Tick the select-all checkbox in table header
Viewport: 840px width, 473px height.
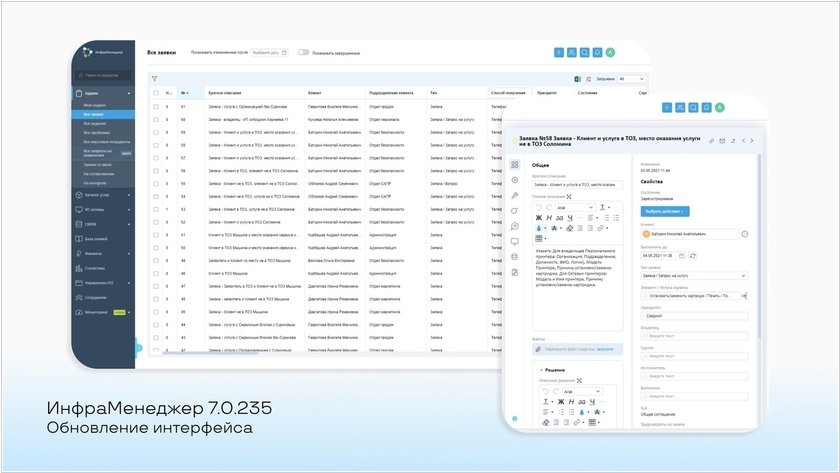pos(156,93)
